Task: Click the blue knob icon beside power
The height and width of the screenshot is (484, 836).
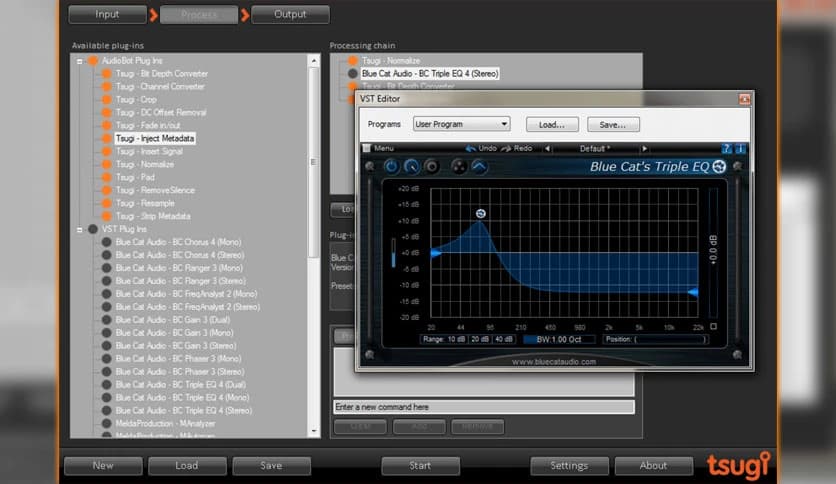Action: [x=411, y=167]
